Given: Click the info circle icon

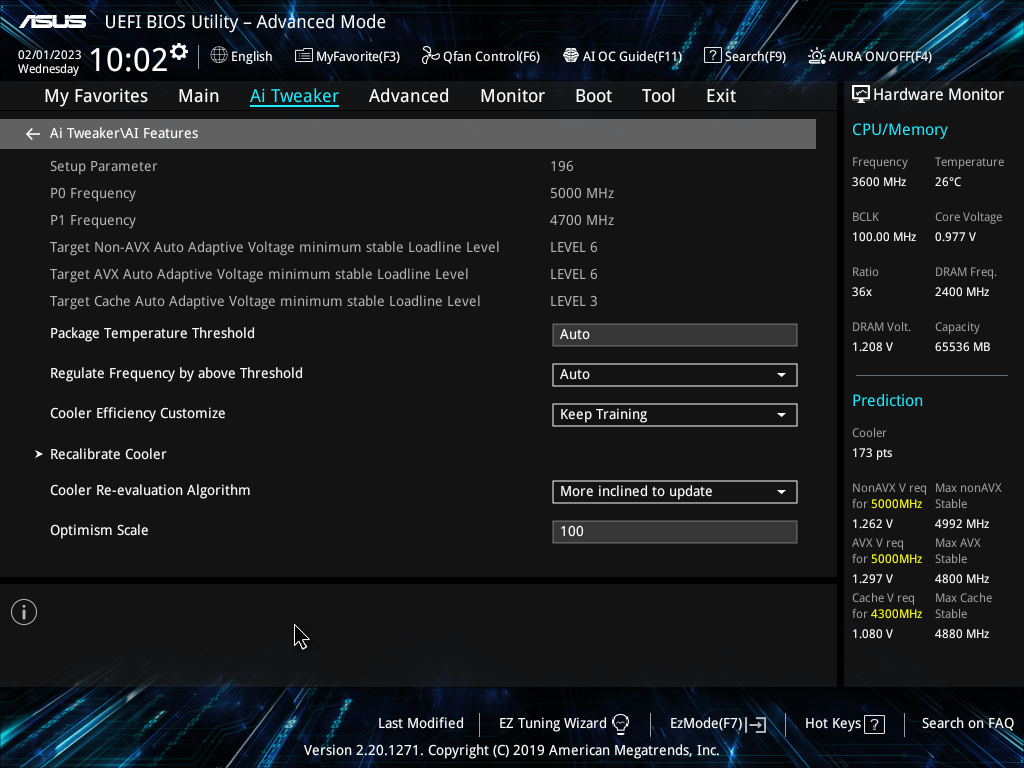Looking at the screenshot, I should (24, 612).
